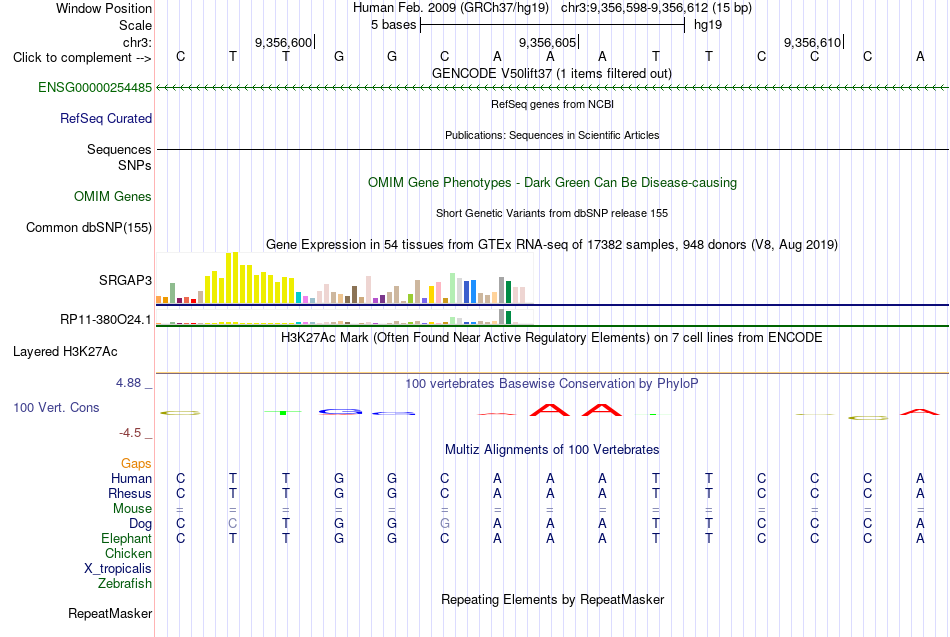Click the 9,356,605 position marker

[x=549, y=42]
